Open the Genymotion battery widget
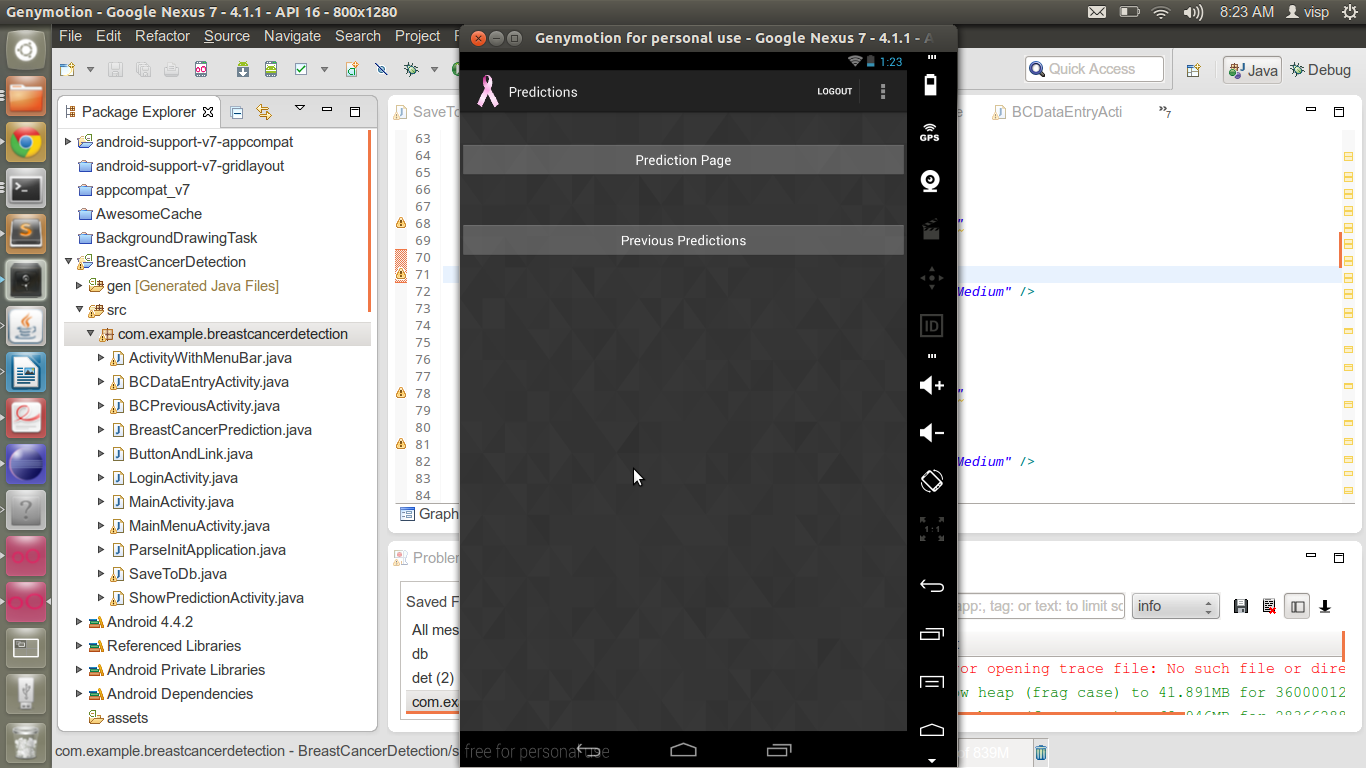The image size is (1366, 768). click(x=931, y=84)
